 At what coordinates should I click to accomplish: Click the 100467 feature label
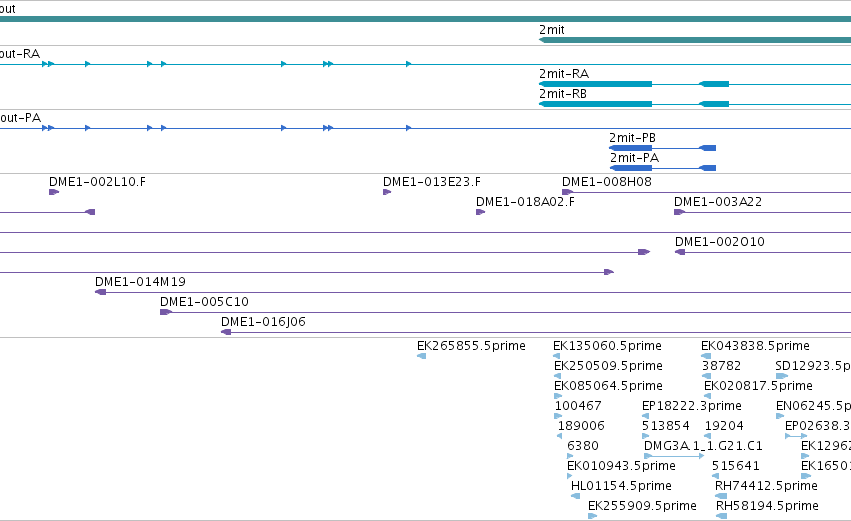click(x=578, y=406)
